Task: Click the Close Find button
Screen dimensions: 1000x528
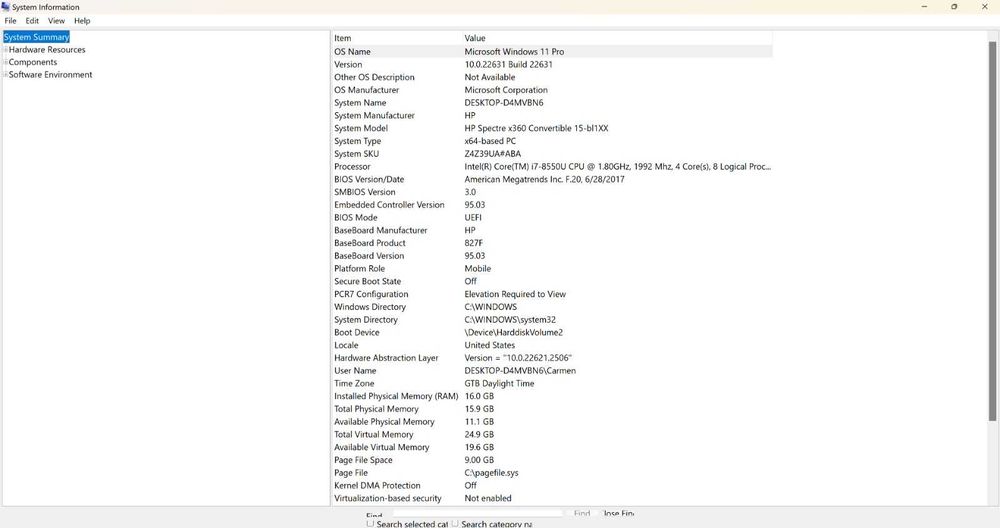Action: [617, 513]
